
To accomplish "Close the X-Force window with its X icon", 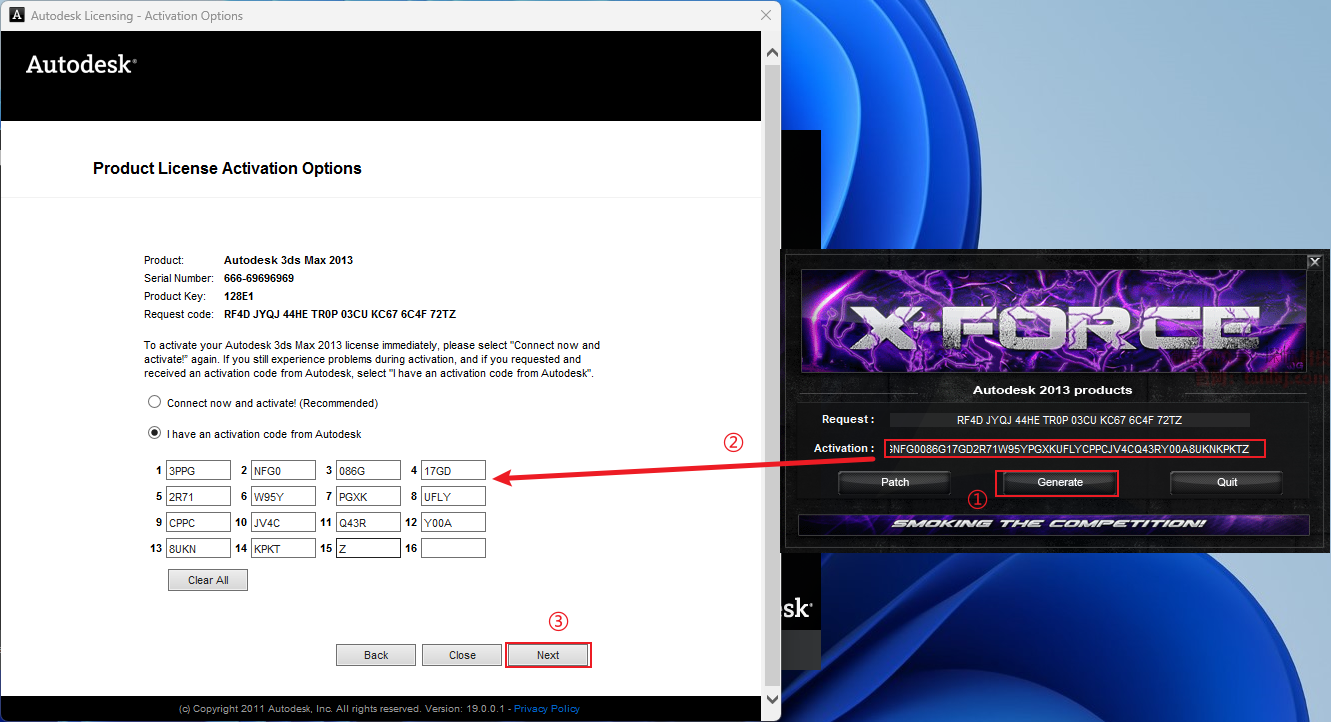I will 1314,261.
